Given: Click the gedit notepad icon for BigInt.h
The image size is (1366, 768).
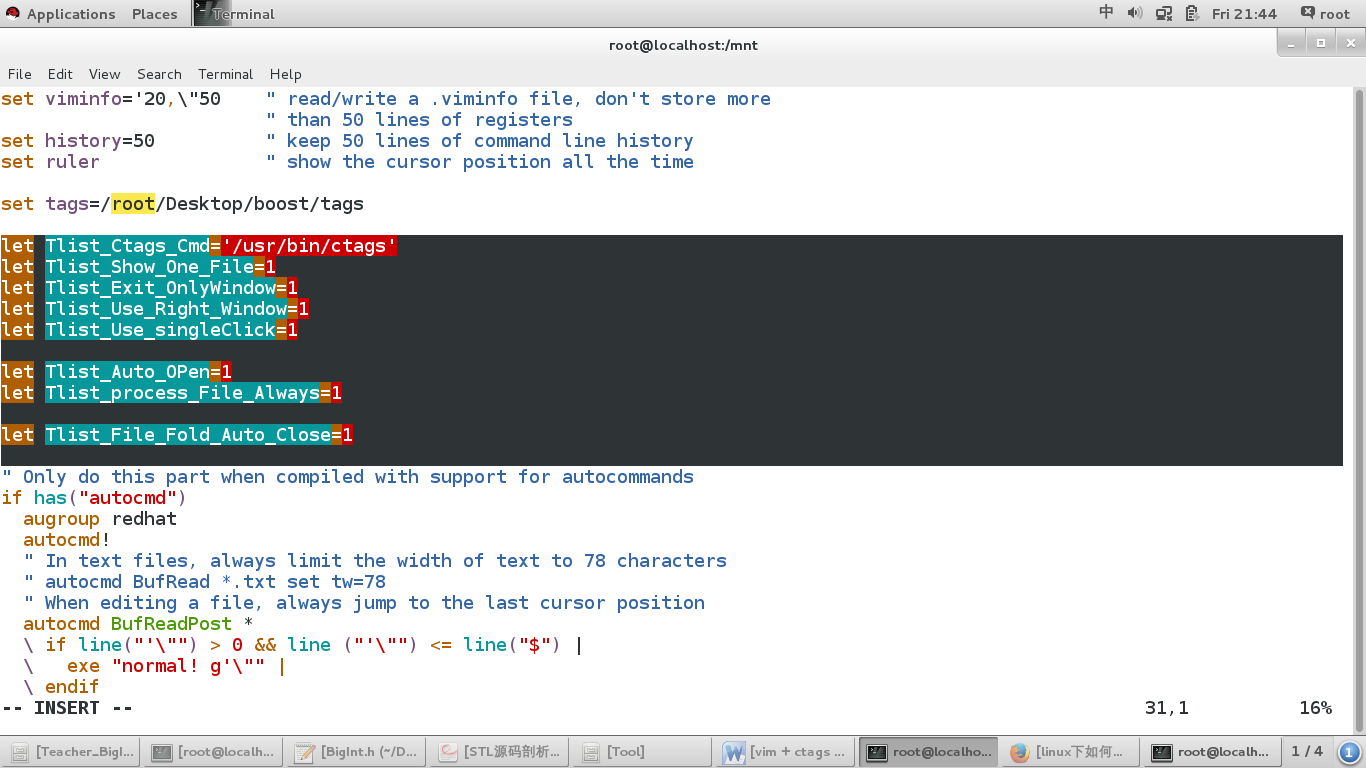Looking at the screenshot, I should coord(305,752).
